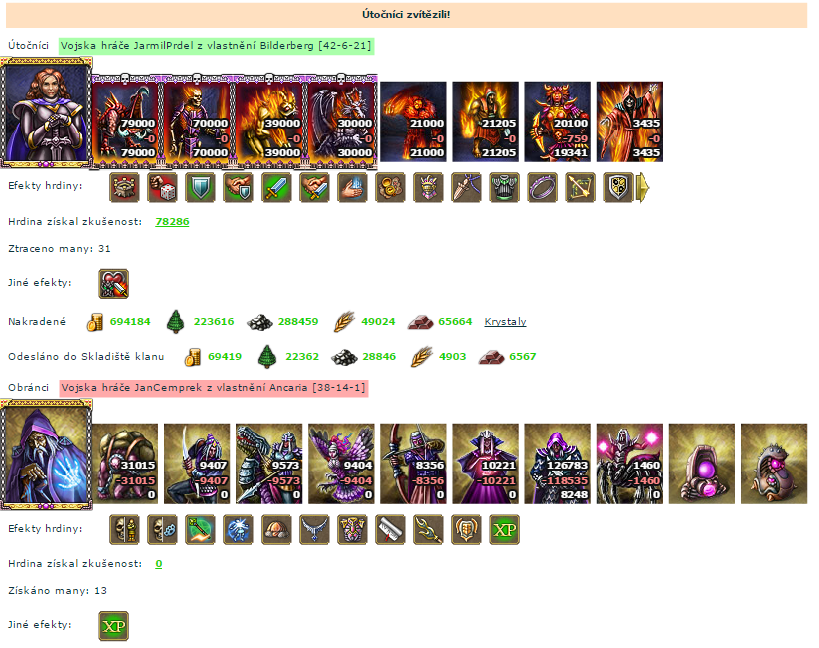Image resolution: width=819 pixels, height=648 pixels.
Task: Click the defender wizard hero portrait
Action: coord(46,455)
